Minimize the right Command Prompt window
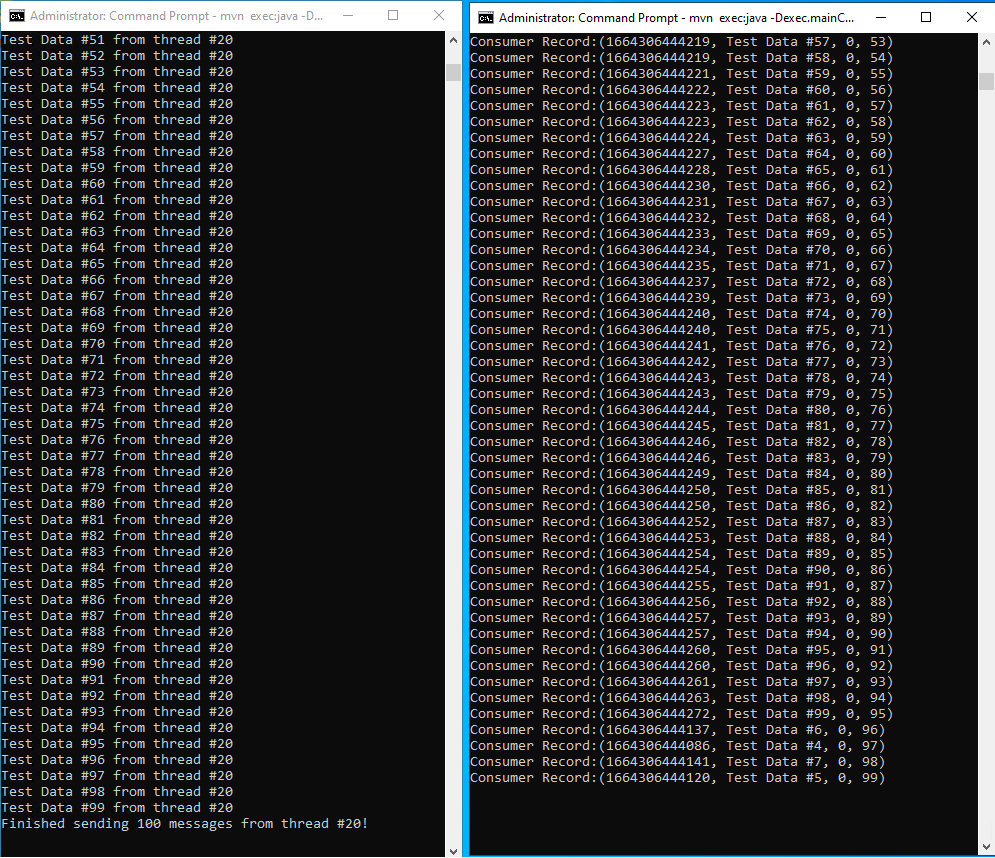This screenshot has height=858, width=995. (881, 17)
